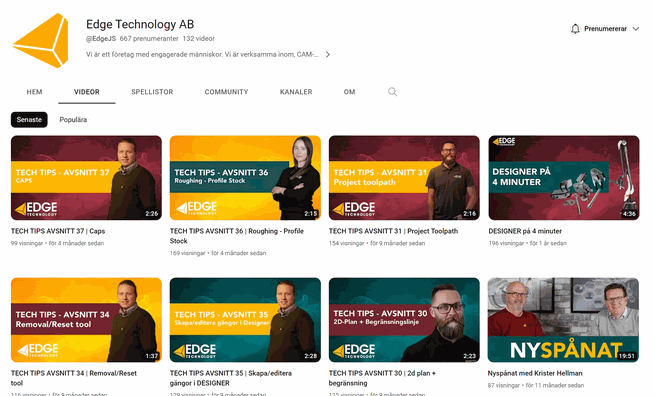Click the '@EdgeJS' channel handle
Viewport: 655px width, 396px height.
101,38
